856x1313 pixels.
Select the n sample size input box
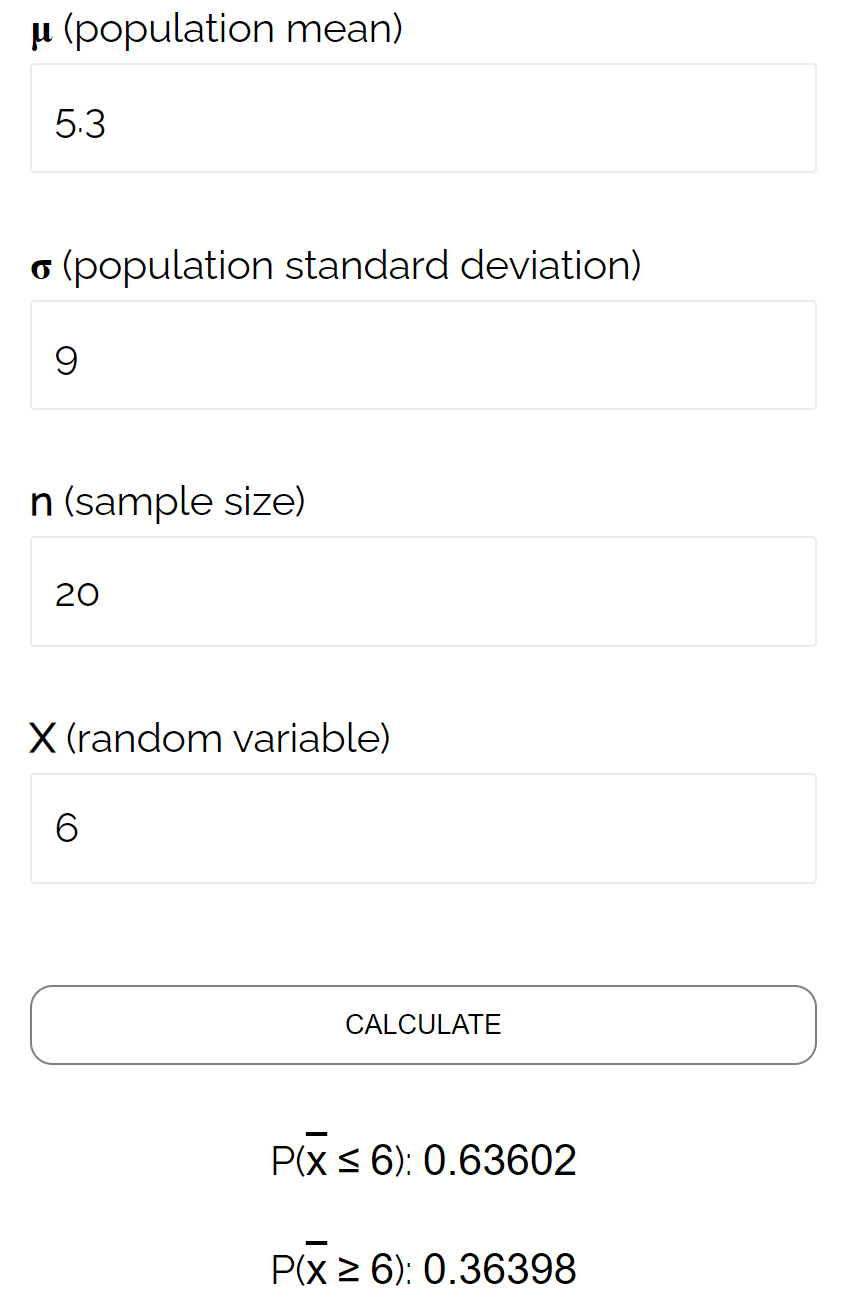pos(423,592)
